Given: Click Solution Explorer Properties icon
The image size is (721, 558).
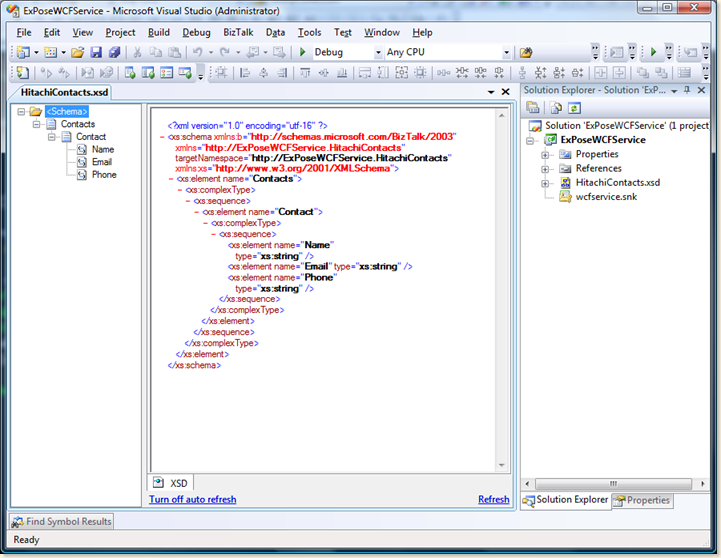Looking at the screenshot, I should [533, 108].
